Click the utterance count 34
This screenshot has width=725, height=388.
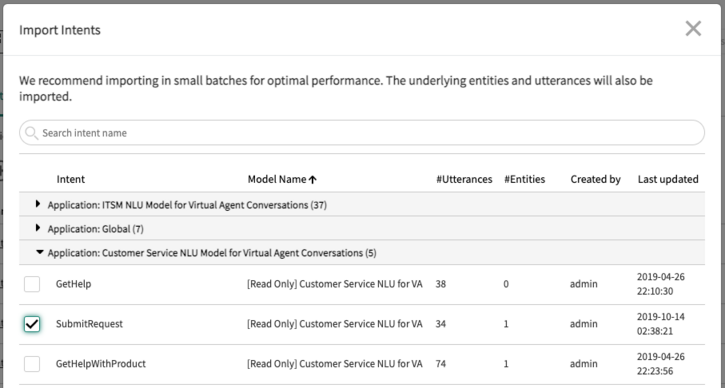coord(441,324)
